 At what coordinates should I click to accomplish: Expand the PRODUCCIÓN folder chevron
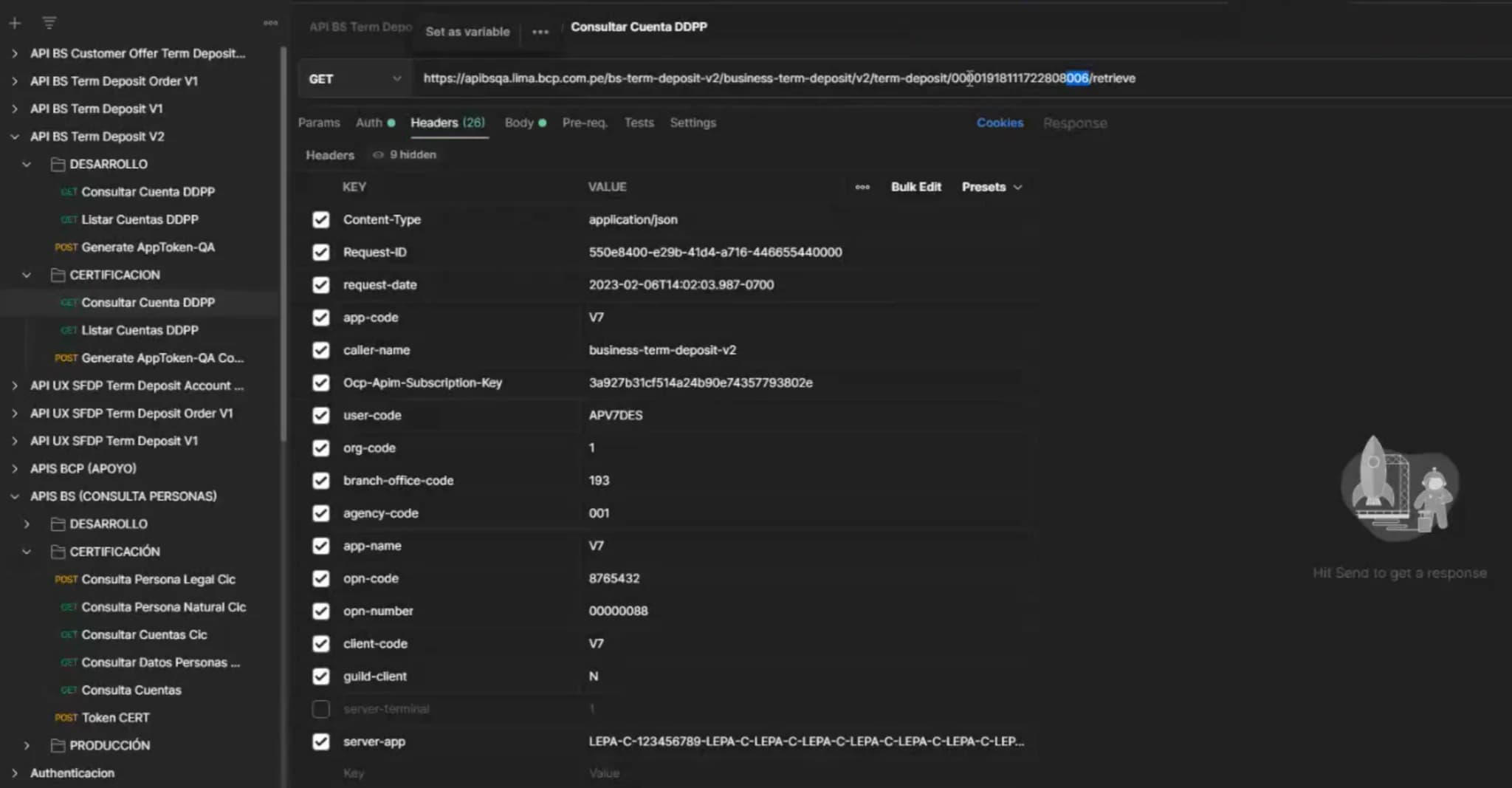tap(27, 745)
